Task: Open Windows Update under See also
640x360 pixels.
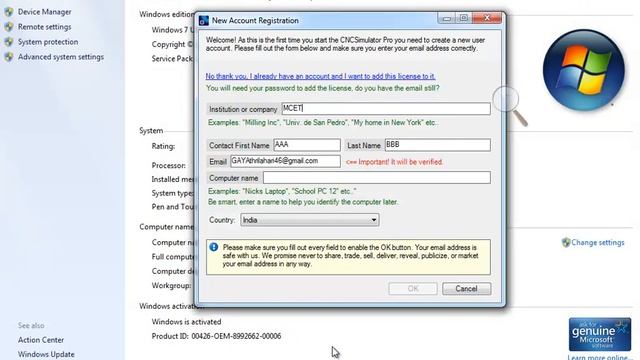Action: 46,354
